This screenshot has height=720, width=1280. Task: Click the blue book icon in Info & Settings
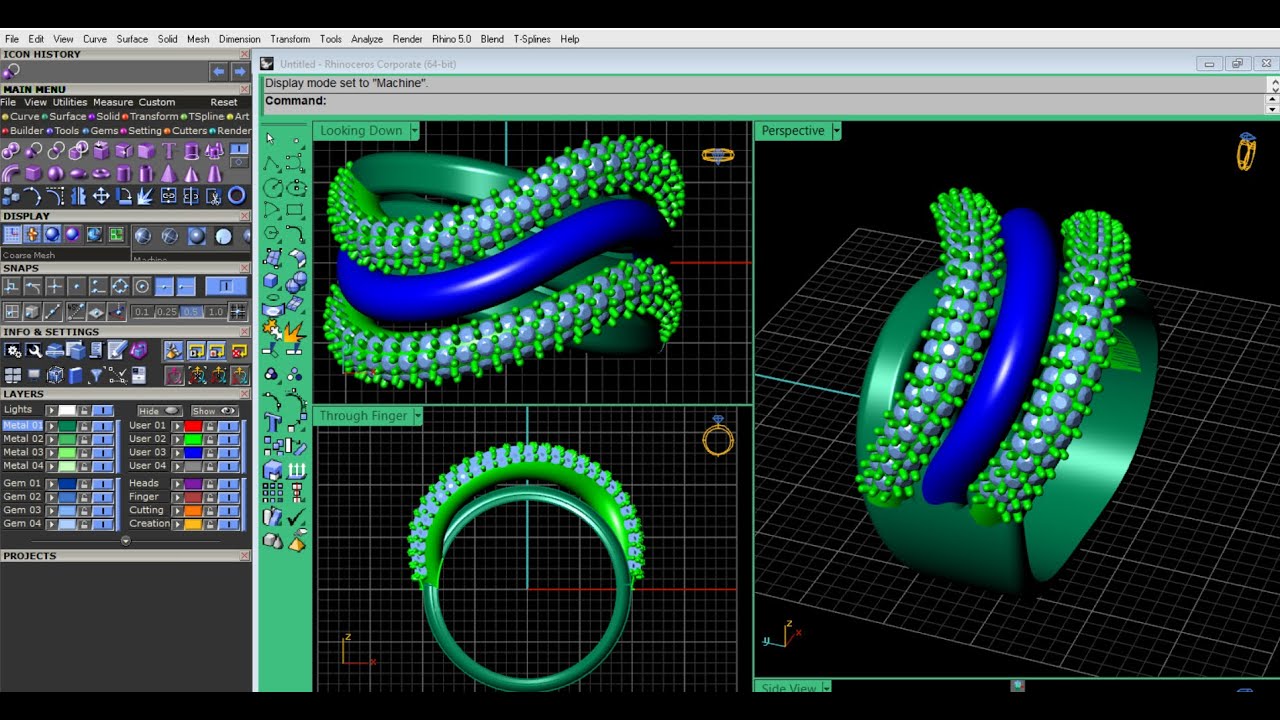[75, 375]
